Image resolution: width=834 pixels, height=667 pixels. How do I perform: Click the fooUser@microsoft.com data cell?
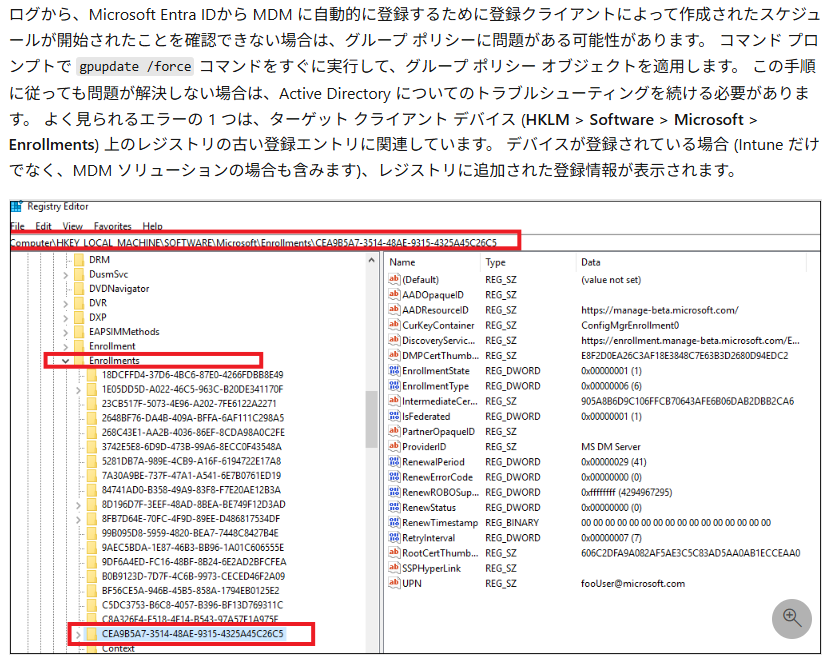(633, 583)
